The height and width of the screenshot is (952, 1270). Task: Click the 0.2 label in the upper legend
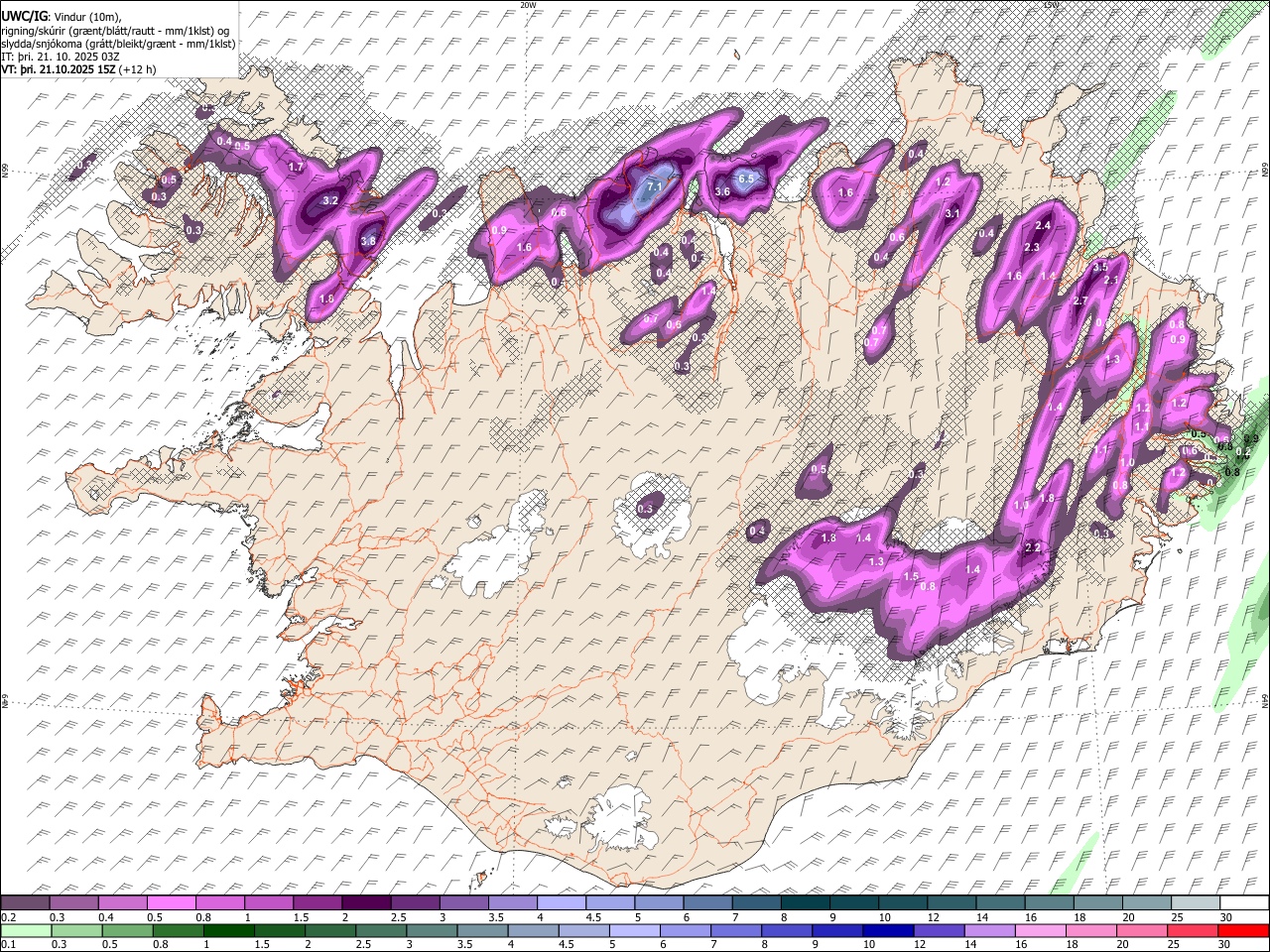point(8,917)
